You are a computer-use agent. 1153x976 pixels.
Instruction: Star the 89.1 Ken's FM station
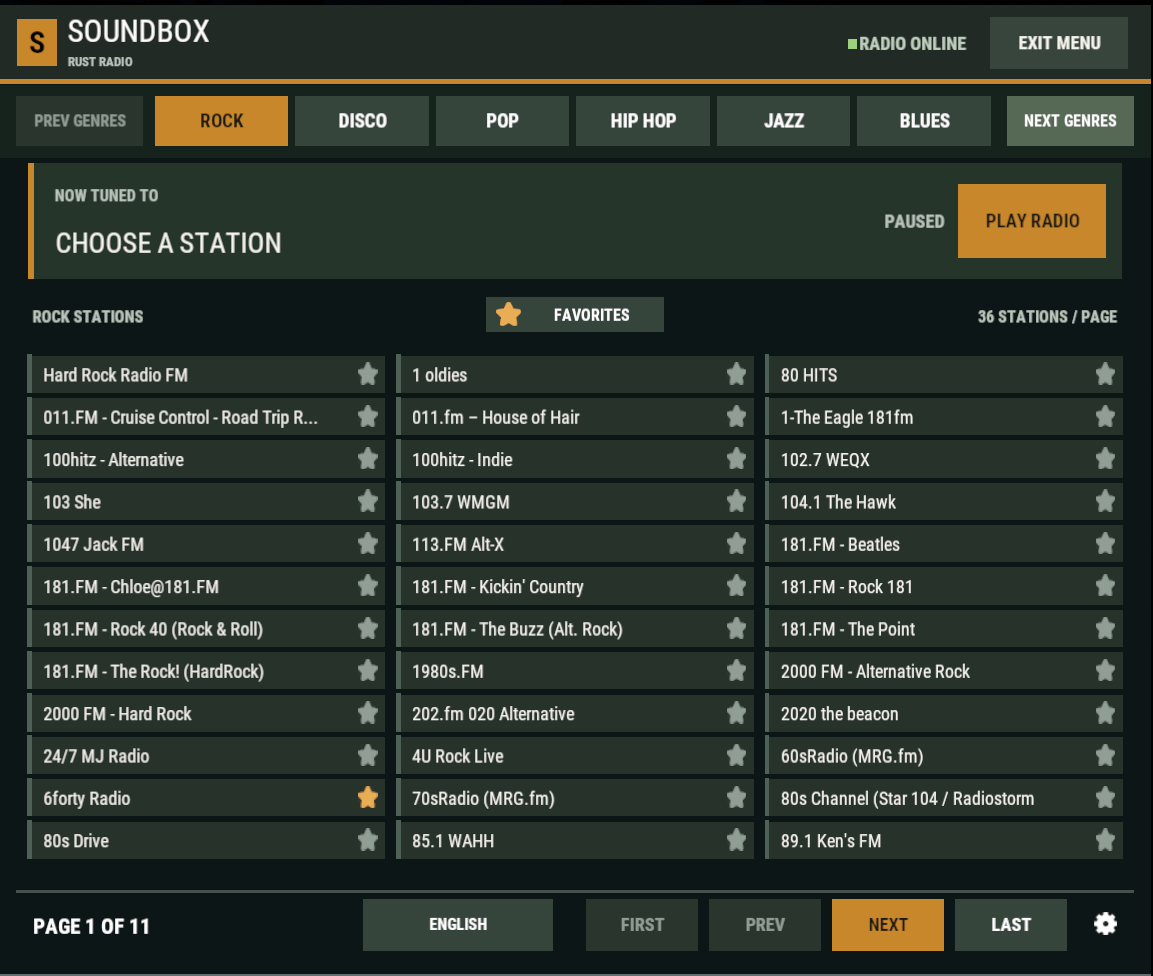click(x=1105, y=840)
